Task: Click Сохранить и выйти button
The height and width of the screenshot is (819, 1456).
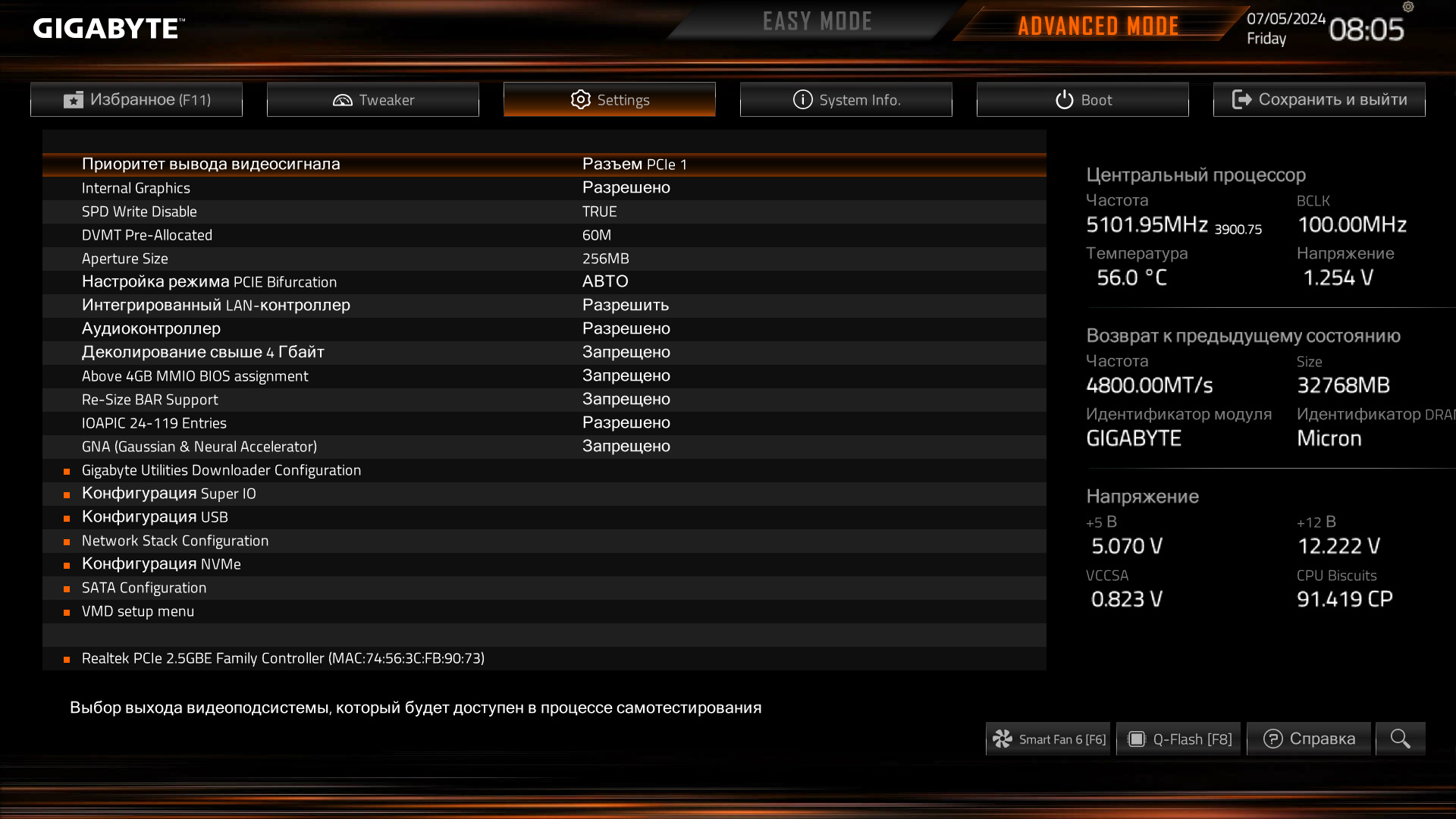Action: (1319, 99)
